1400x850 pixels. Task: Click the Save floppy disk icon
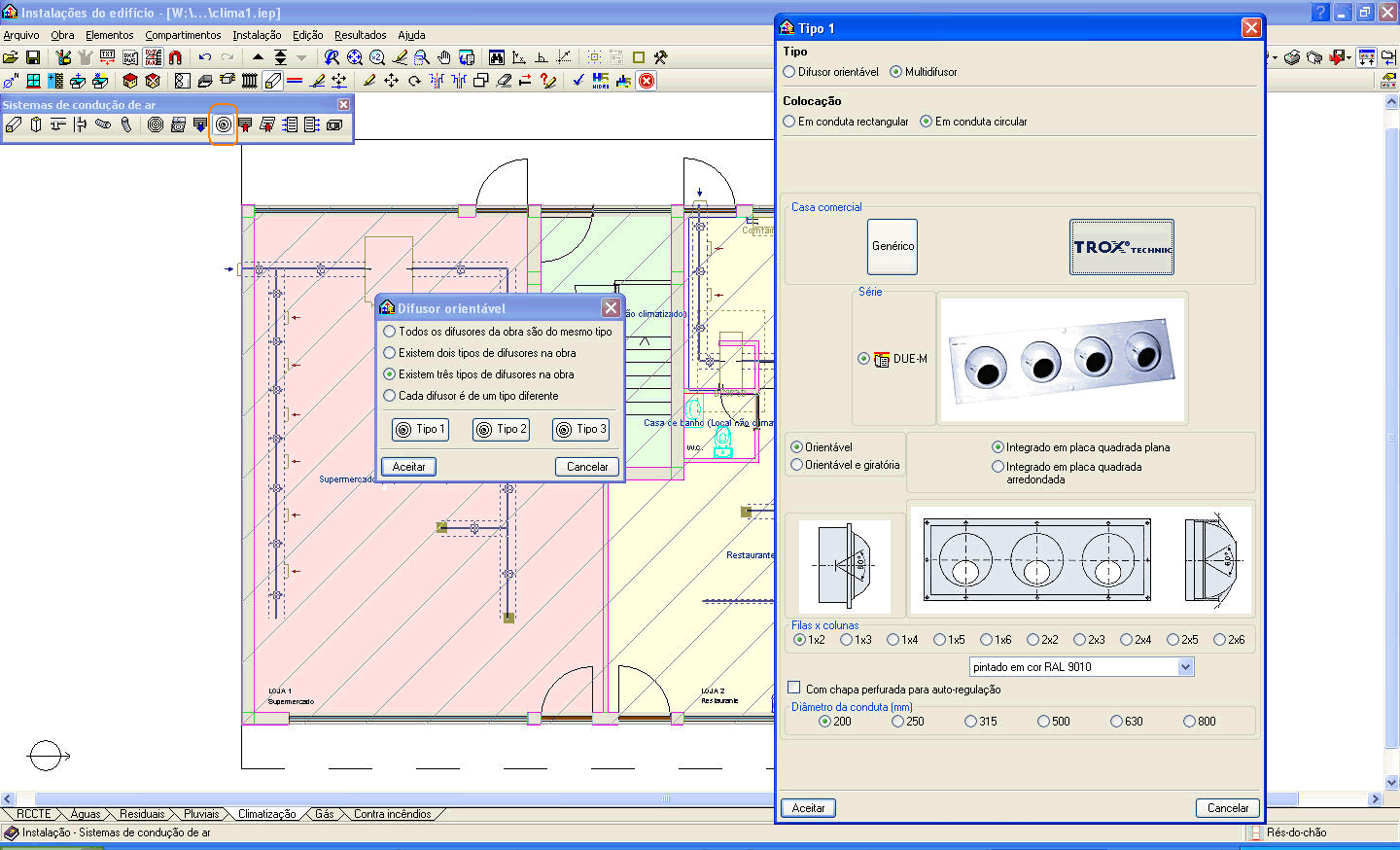coord(33,58)
